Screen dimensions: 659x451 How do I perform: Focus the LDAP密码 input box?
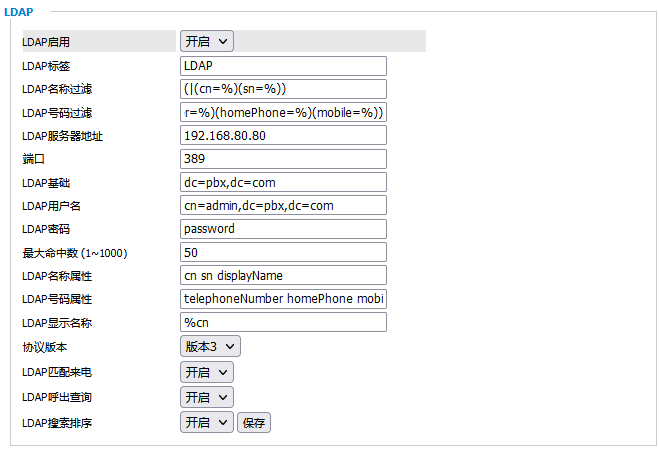coord(283,229)
